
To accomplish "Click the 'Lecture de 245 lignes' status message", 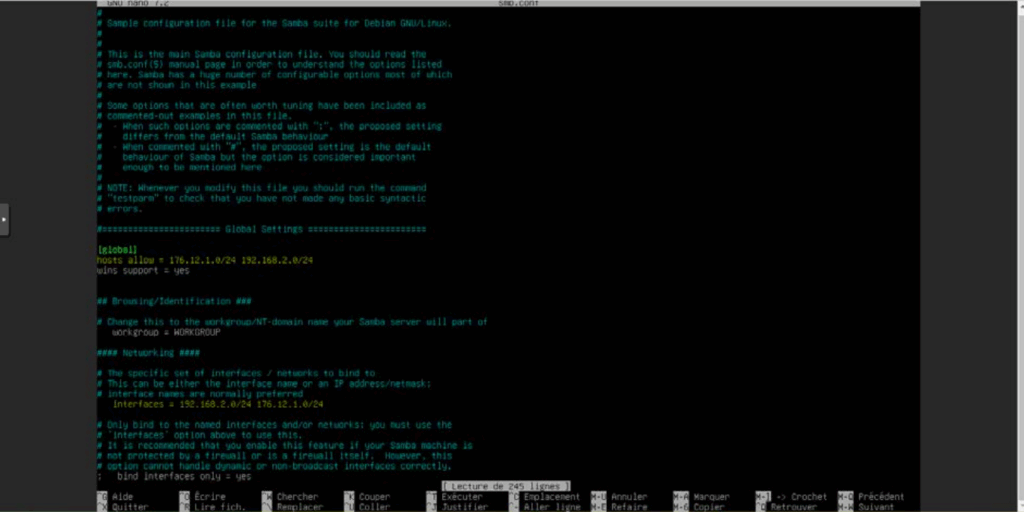I will click(505, 487).
